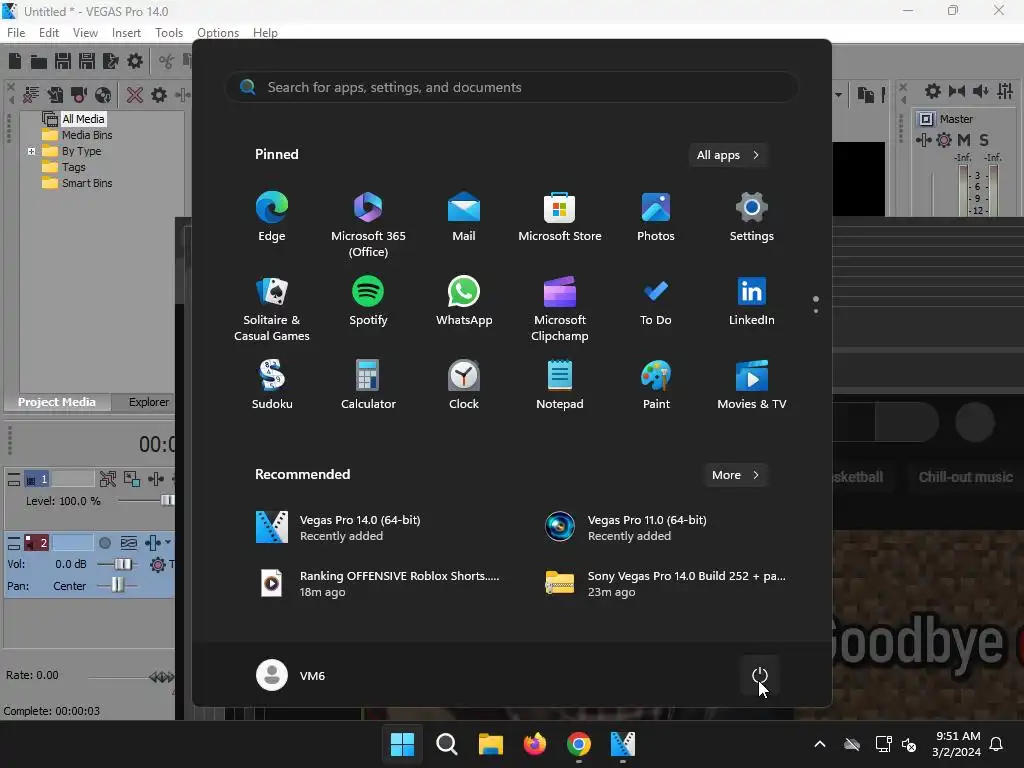Open WhatsApp from pinned apps
Viewport: 1024px width, 768px height.
tap(464, 301)
